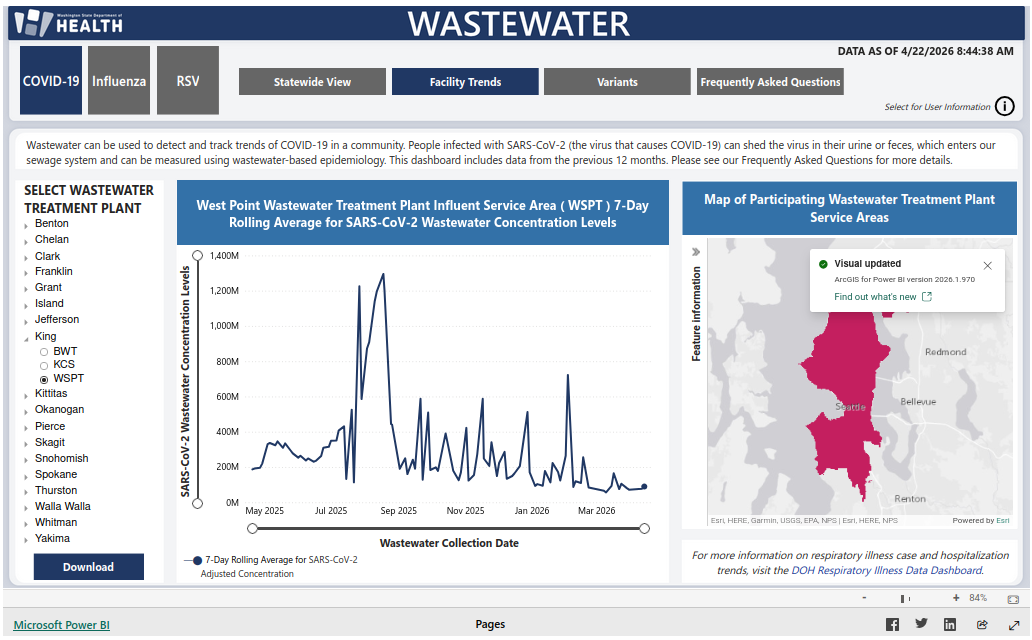Click the share arrow icon

click(982, 625)
